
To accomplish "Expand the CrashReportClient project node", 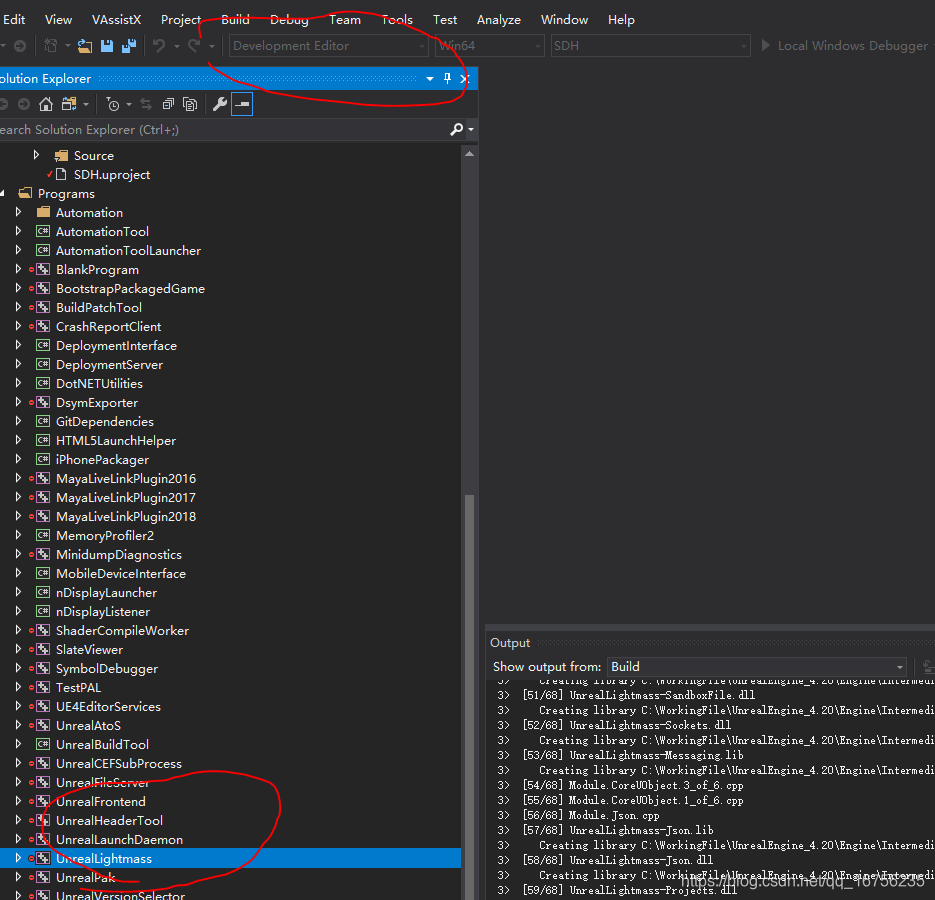I will (18, 326).
